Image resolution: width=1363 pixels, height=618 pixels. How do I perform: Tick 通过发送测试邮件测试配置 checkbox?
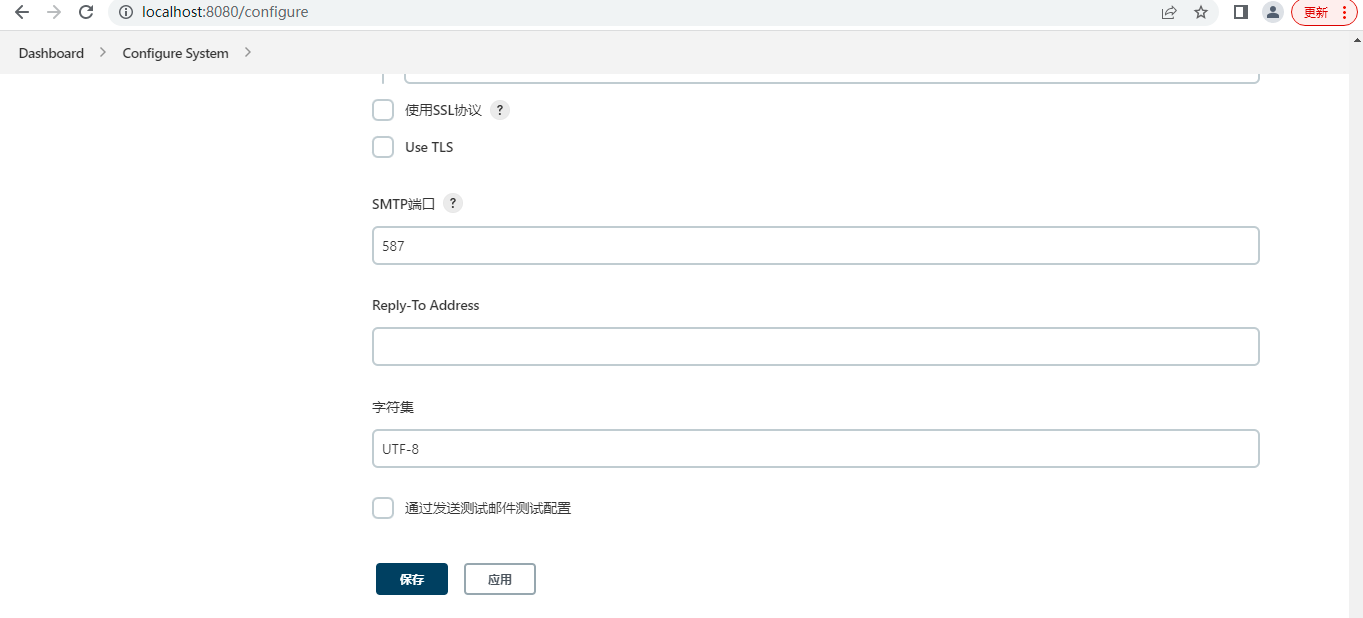pyautogui.click(x=383, y=508)
